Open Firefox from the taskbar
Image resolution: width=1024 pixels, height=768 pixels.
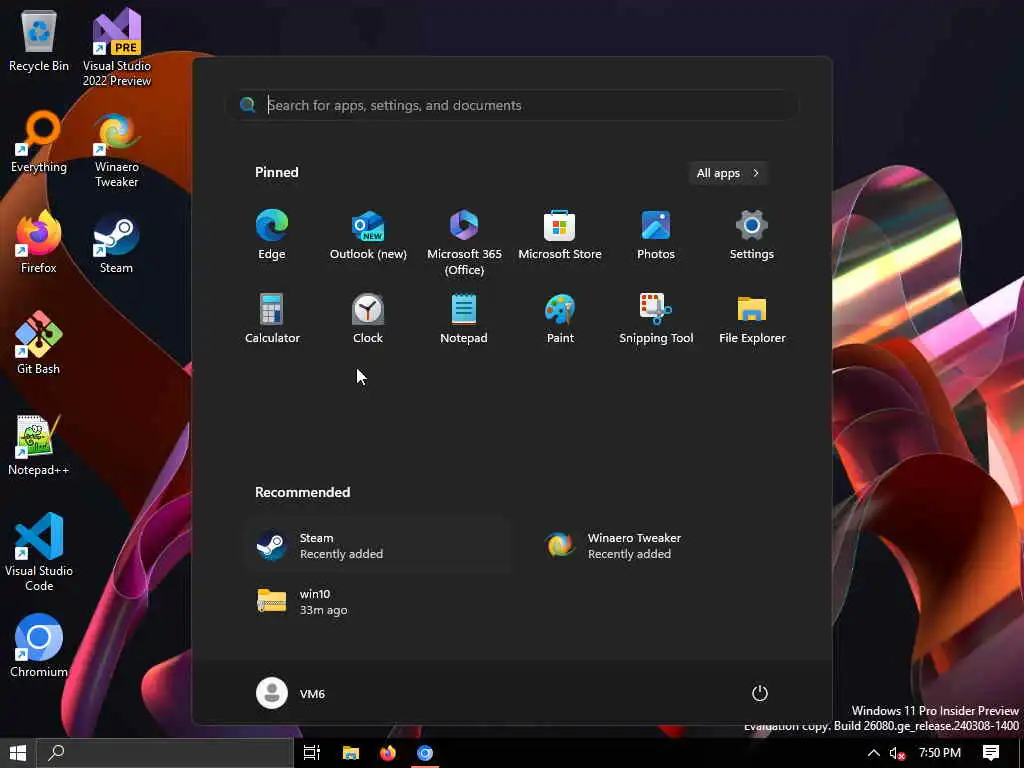pos(388,753)
